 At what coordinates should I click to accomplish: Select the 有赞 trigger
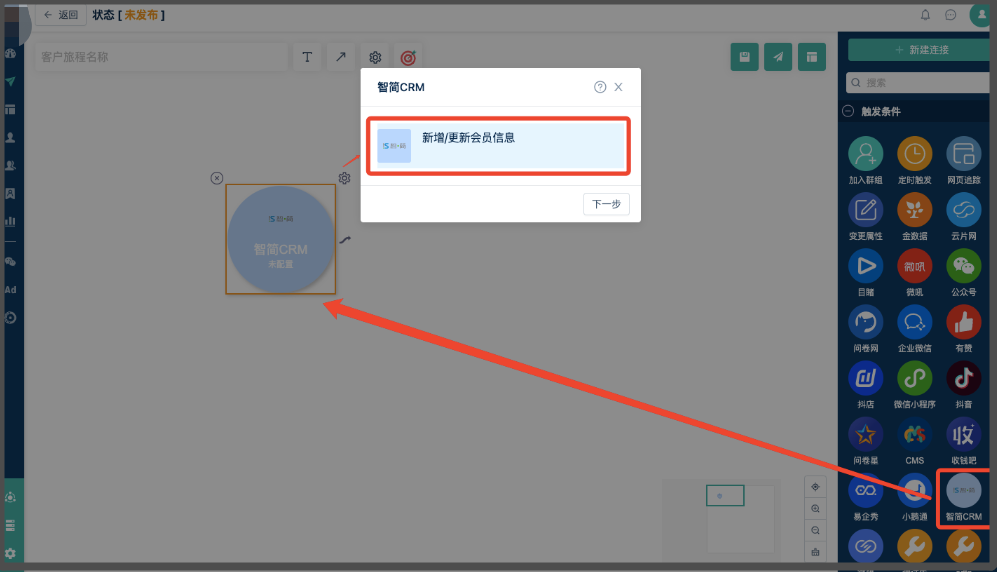(963, 329)
